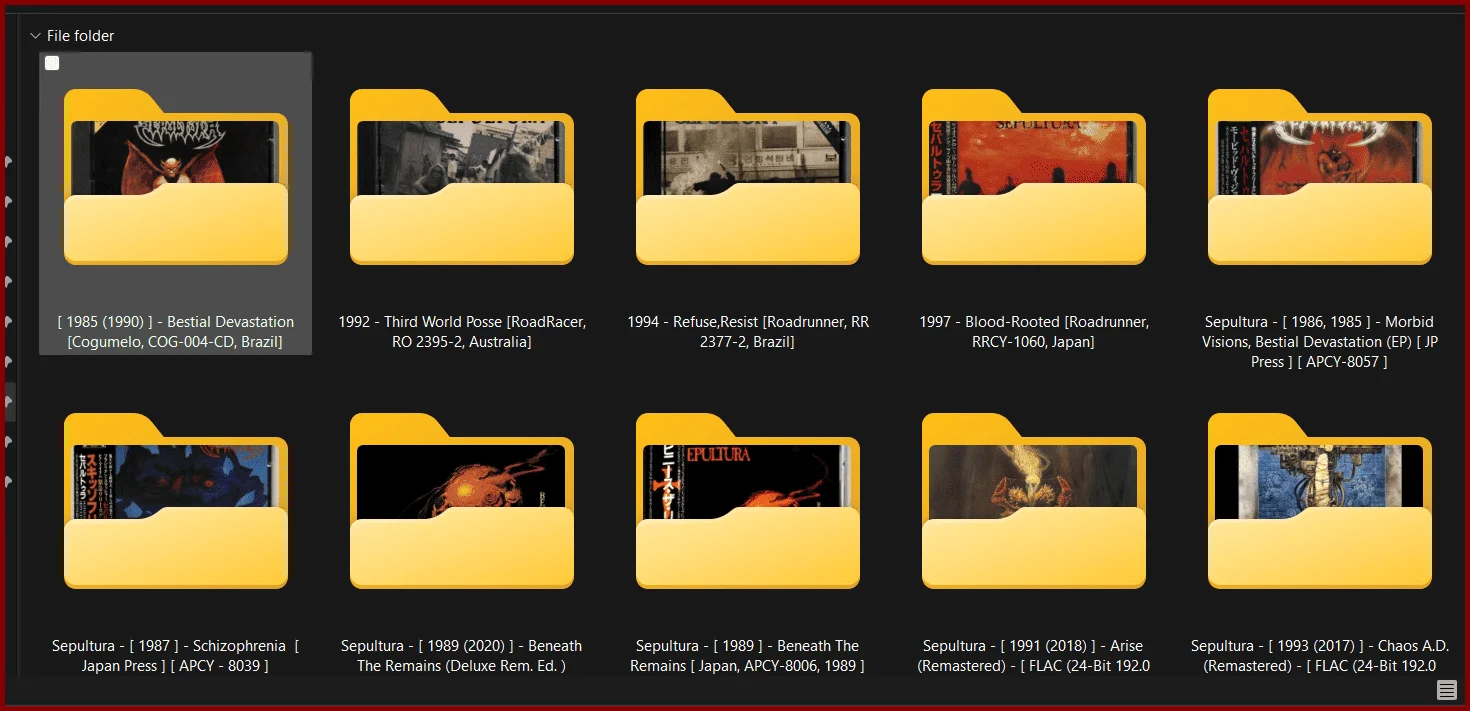Image resolution: width=1470 pixels, height=711 pixels.
Task: Select the File folder group header label
Action: tap(81, 36)
